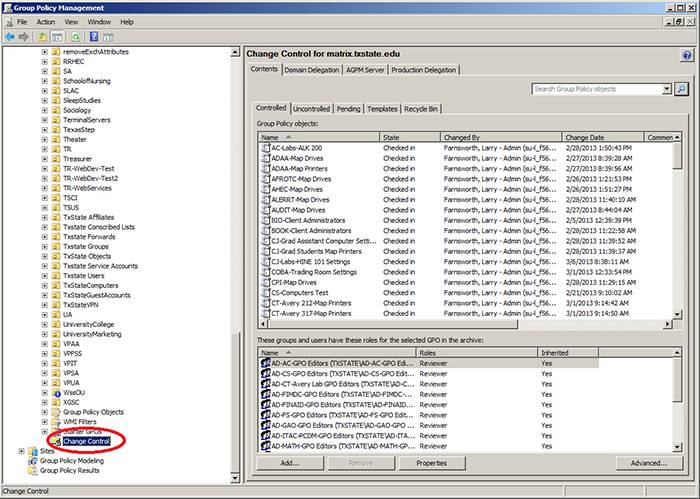
Task: Select the Change Control node in the tree
Action: (x=89, y=440)
